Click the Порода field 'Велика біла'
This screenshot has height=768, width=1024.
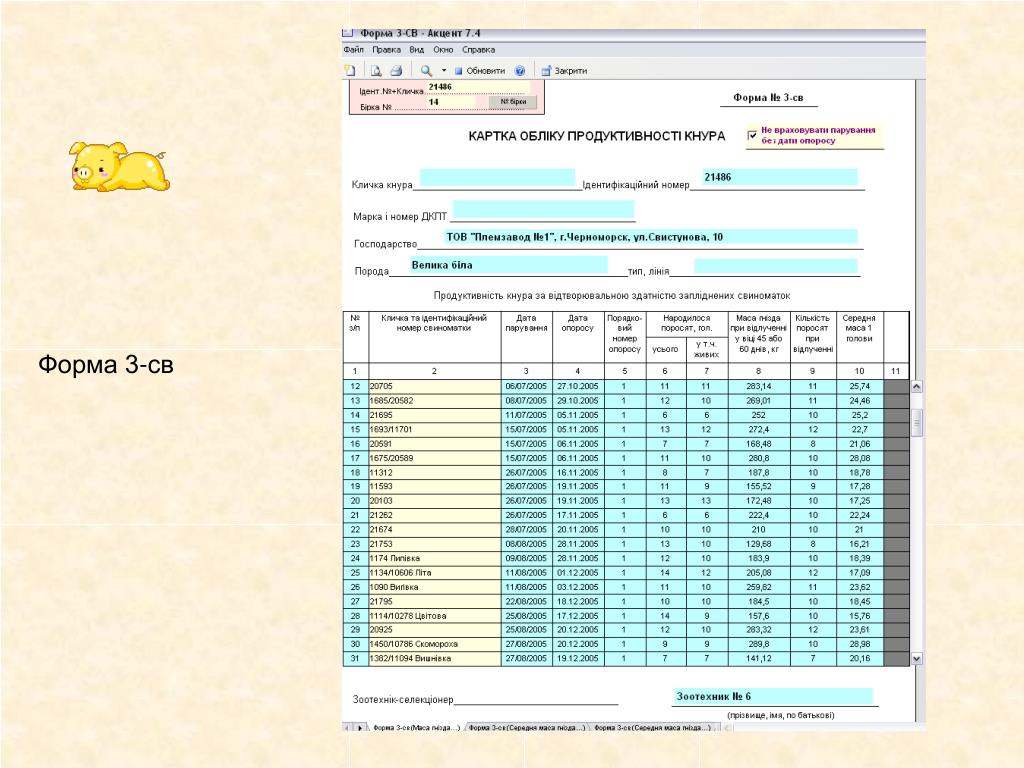pyautogui.click(x=509, y=264)
